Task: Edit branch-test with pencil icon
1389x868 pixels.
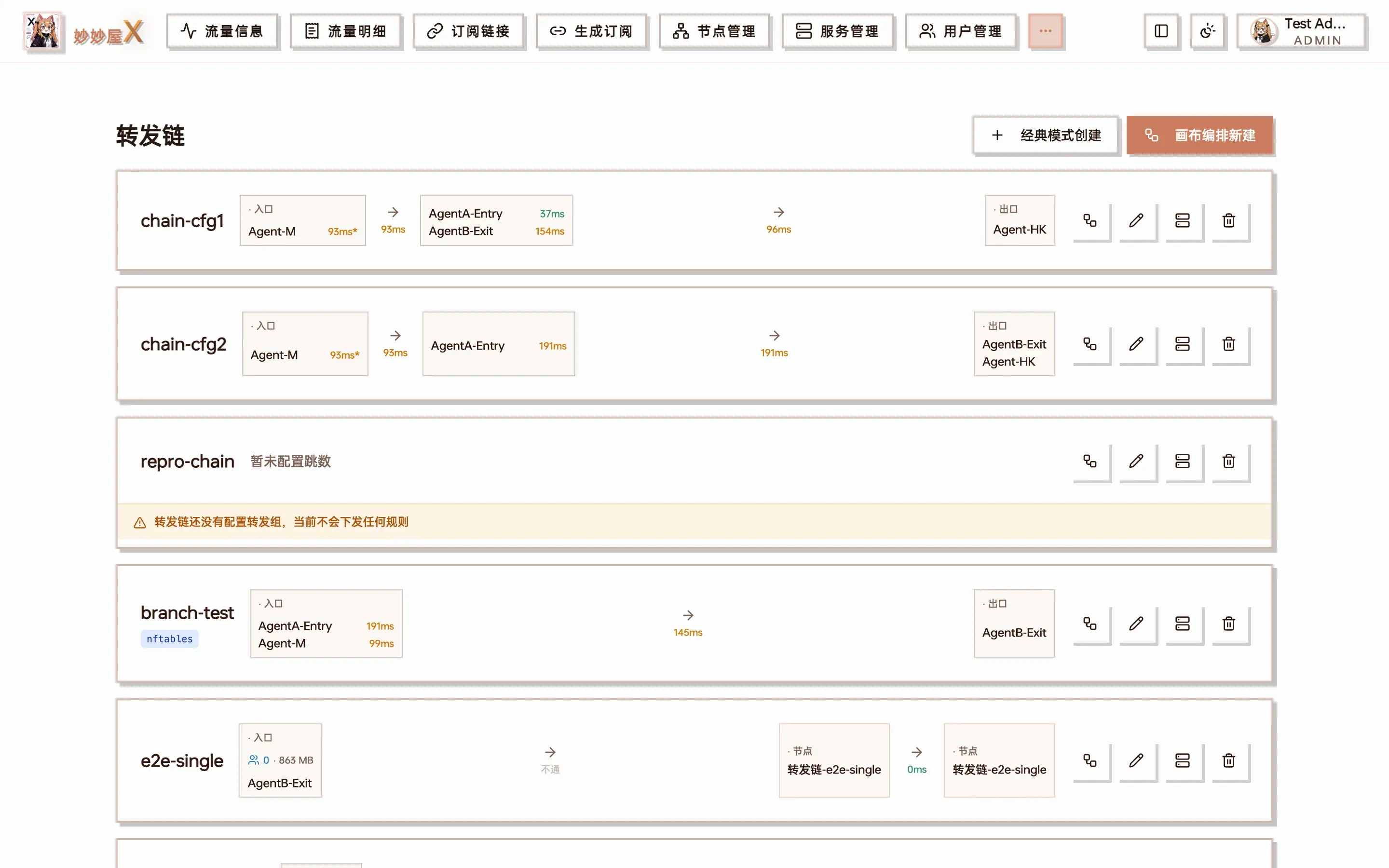Action: 1136,624
